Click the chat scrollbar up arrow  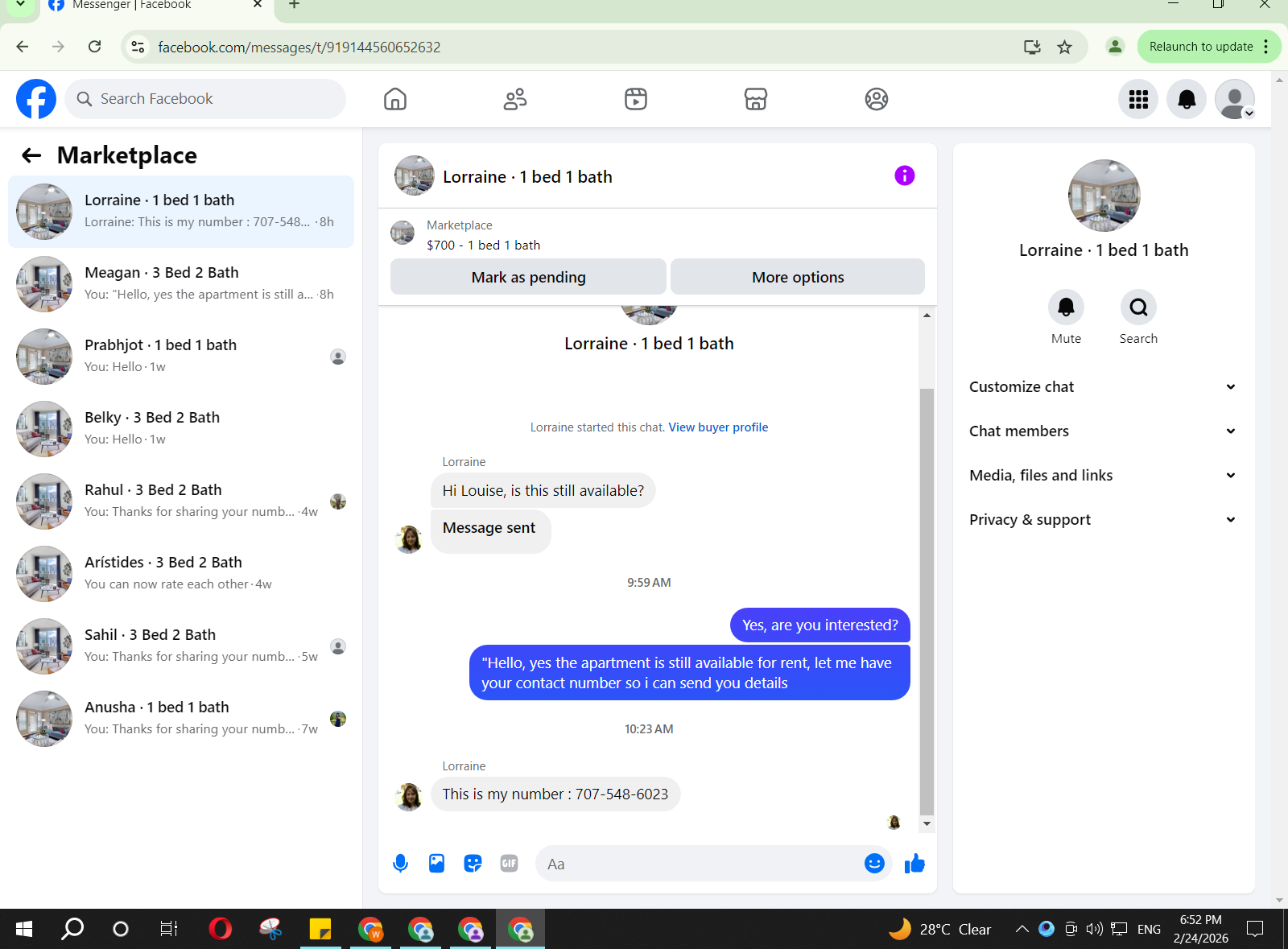pos(927,315)
